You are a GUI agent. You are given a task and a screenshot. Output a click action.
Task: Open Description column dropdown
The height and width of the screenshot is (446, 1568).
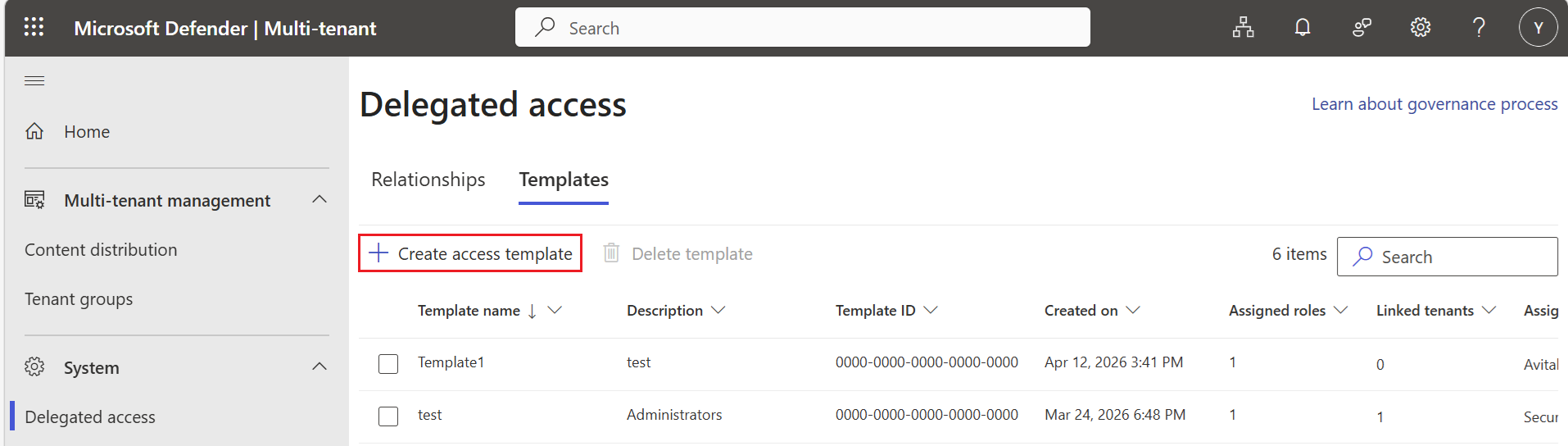(718, 310)
